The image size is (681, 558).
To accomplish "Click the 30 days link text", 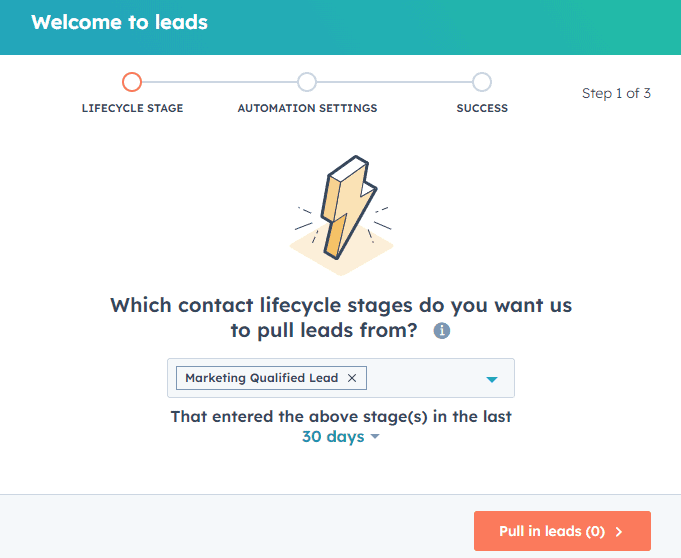I will pyautogui.click(x=333, y=436).
